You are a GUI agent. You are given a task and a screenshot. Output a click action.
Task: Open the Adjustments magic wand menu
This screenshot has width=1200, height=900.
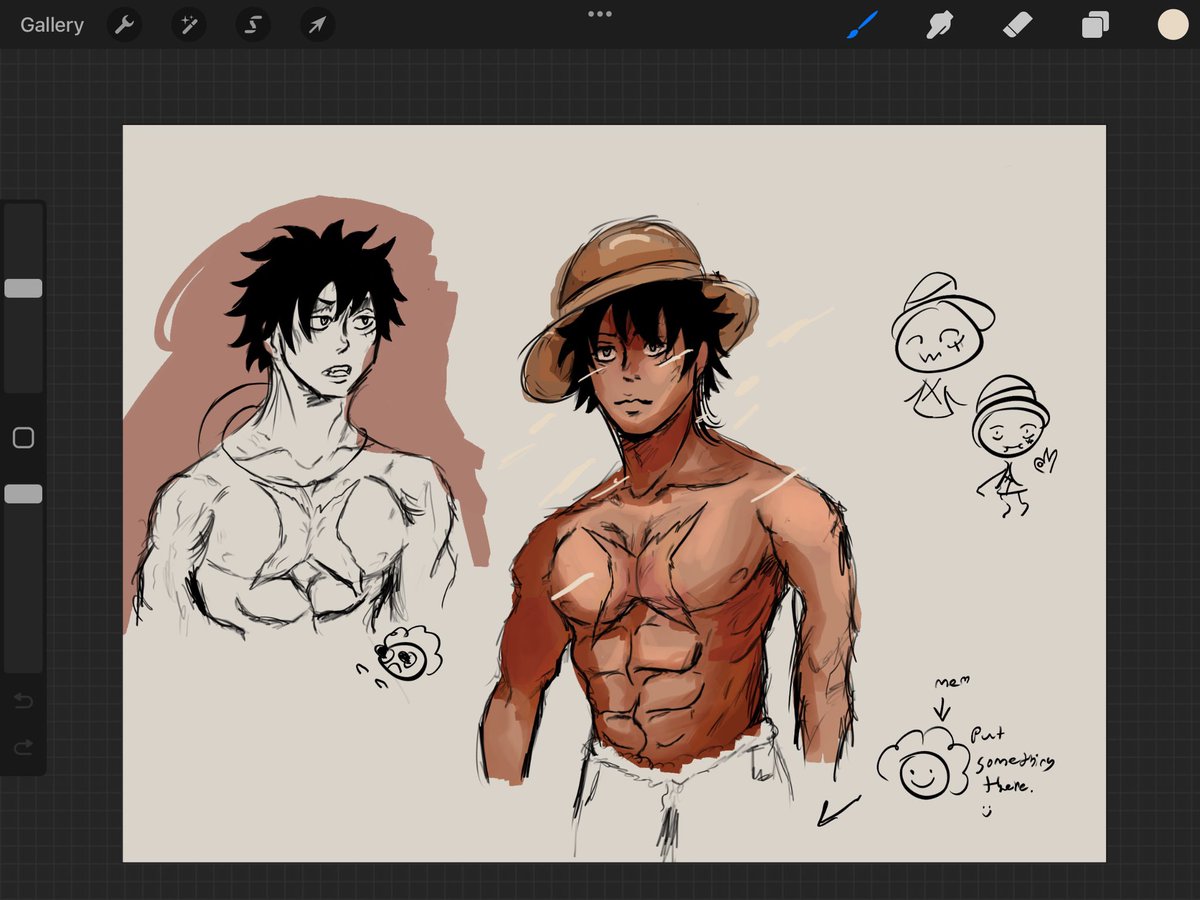click(189, 25)
